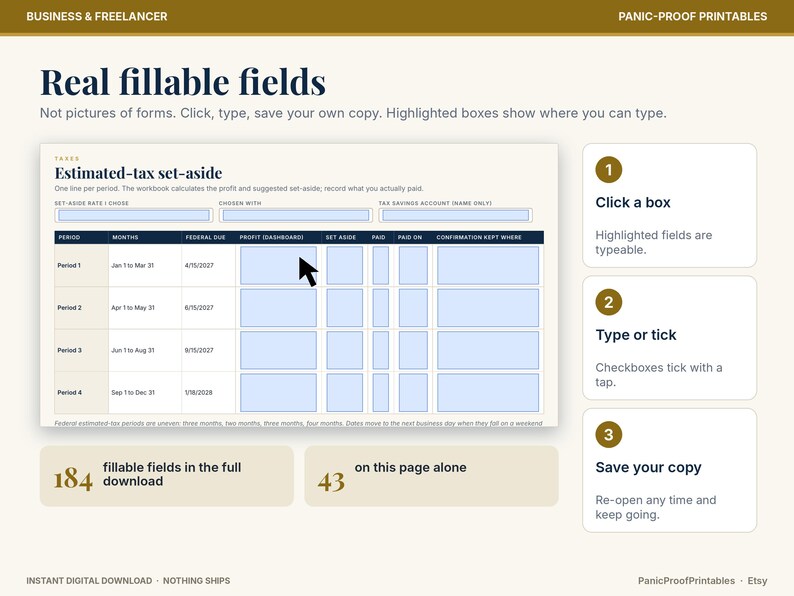Screen dimensions: 794x596
Task: Click the Tax savings account name field
Action: pos(455,215)
